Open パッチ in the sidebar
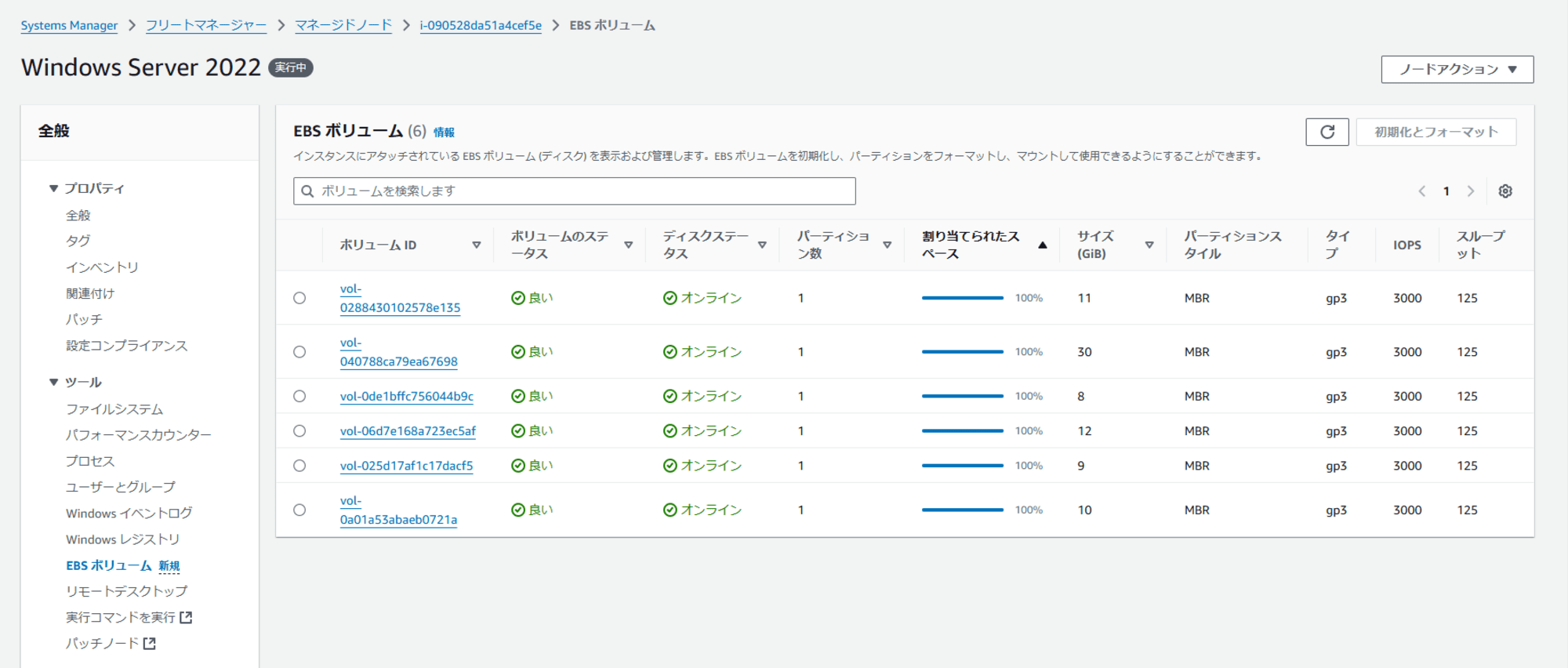Viewport: 1568px width, 668px height. tap(85, 320)
